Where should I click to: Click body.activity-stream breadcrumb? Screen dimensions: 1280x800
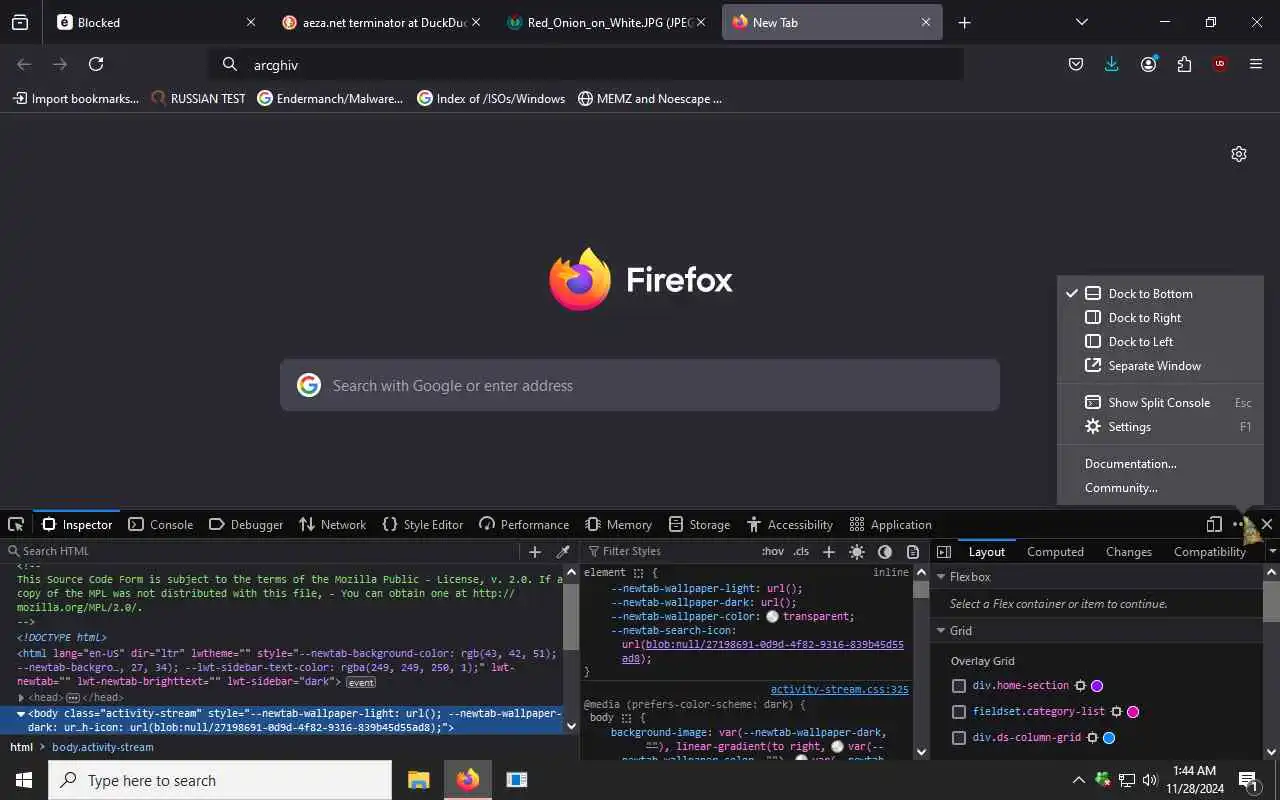click(x=103, y=747)
